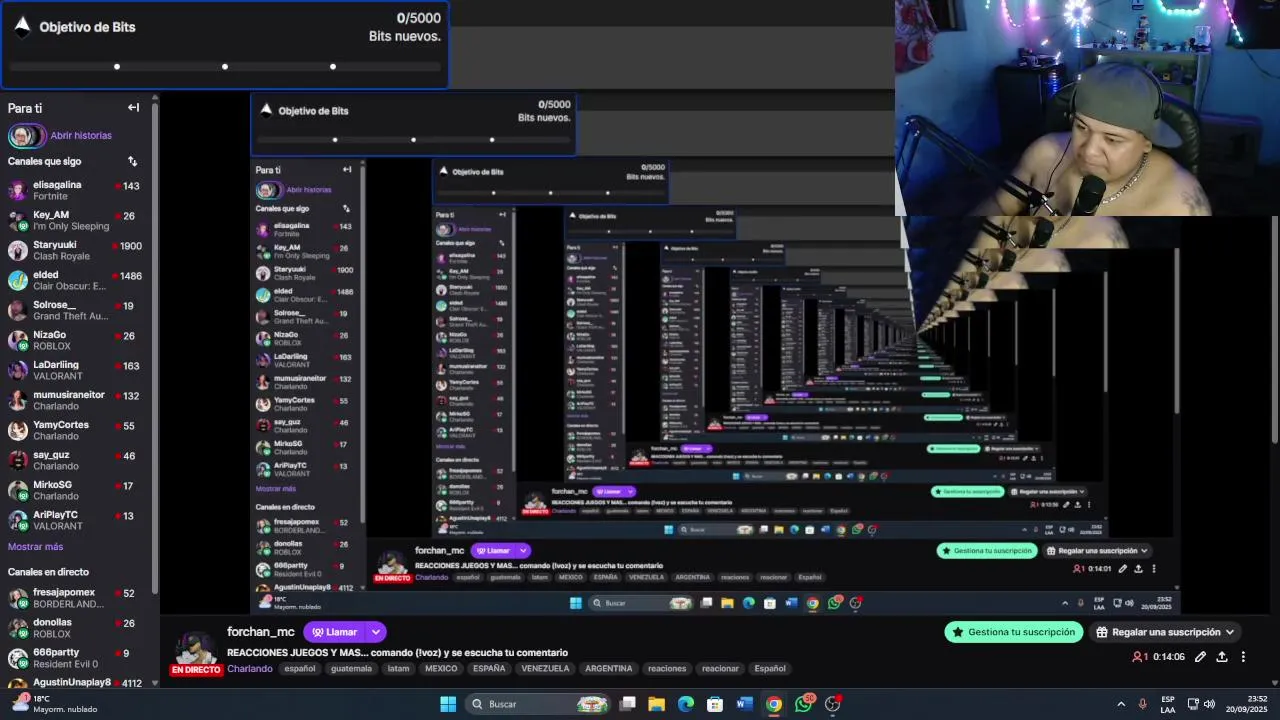Click the forchan_mc streamer avatar

196,650
